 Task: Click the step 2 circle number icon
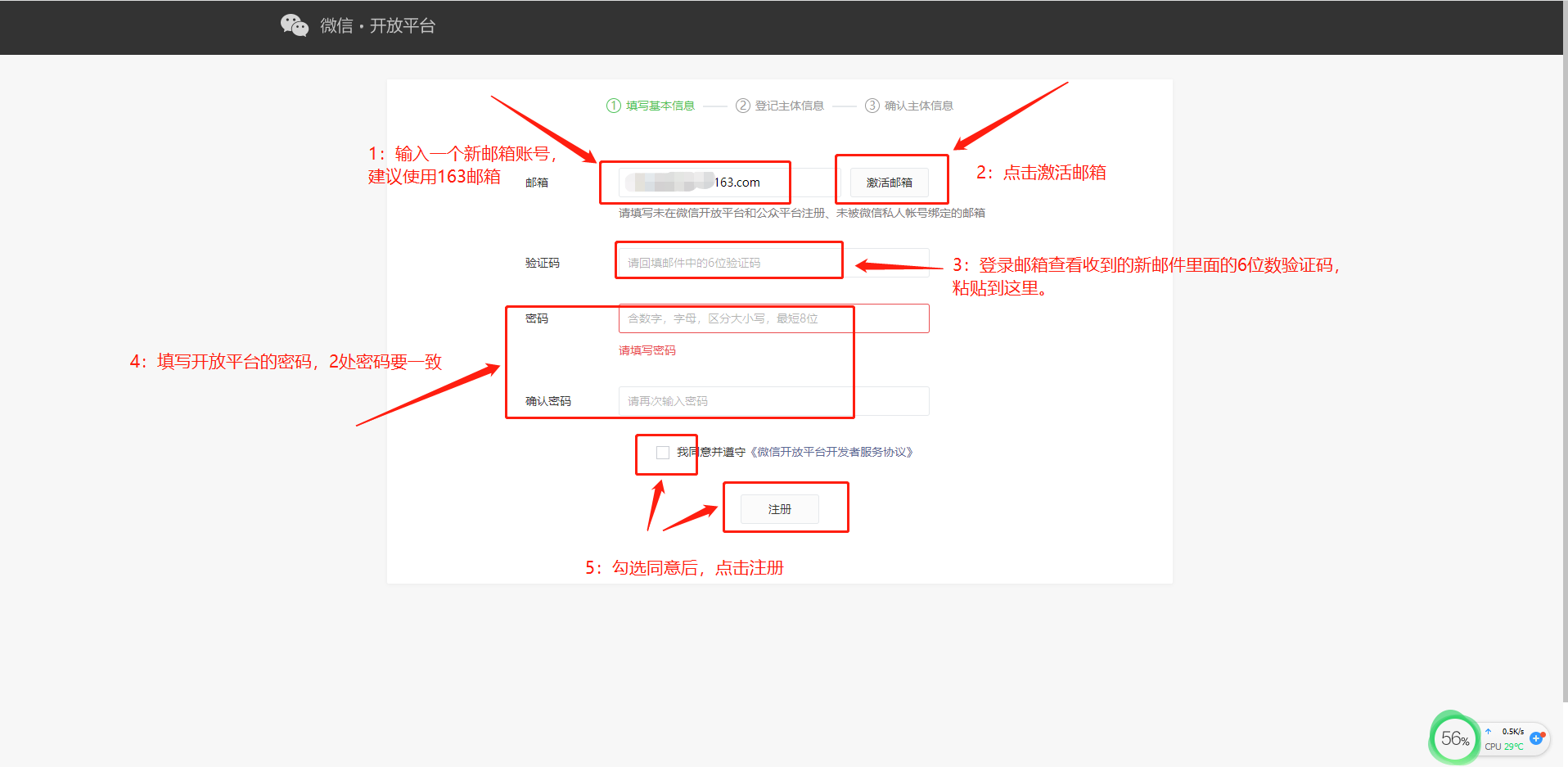click(x=742, y=106)
